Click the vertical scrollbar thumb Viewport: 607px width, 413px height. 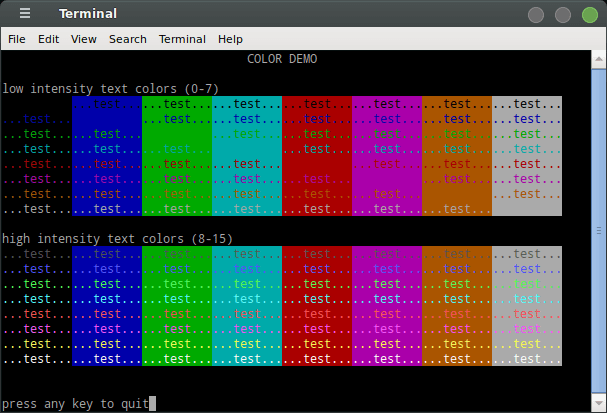tap(599, 231)
